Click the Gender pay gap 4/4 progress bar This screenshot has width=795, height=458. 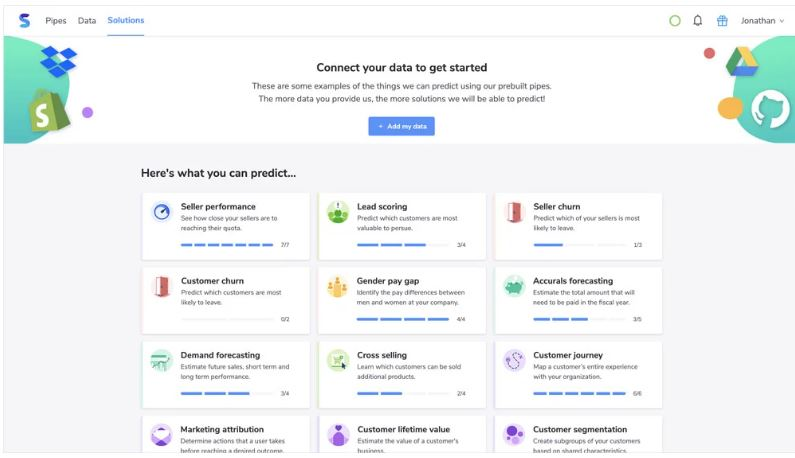(x=403, y=320)
